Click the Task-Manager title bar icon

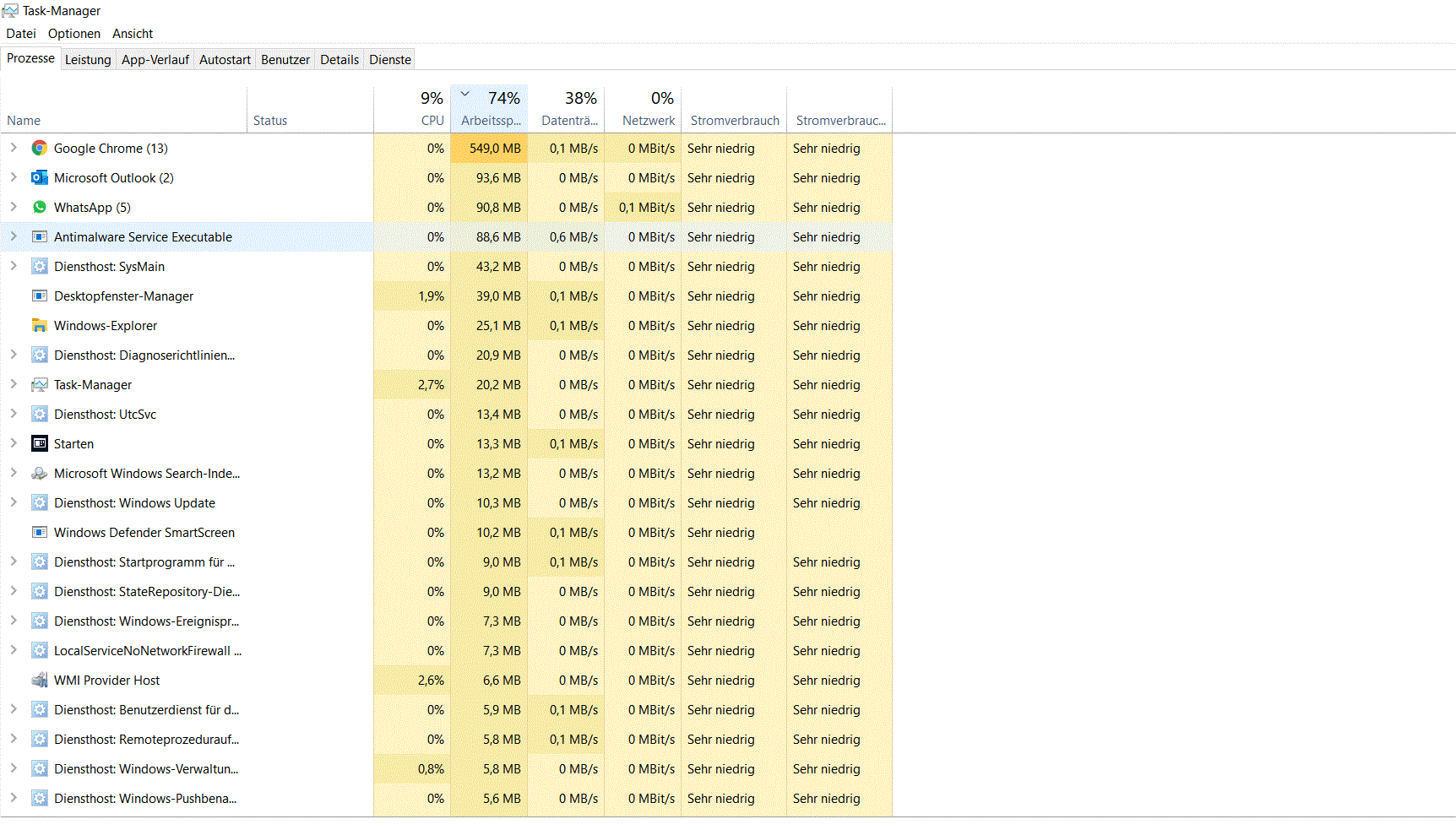pos(10,11)
